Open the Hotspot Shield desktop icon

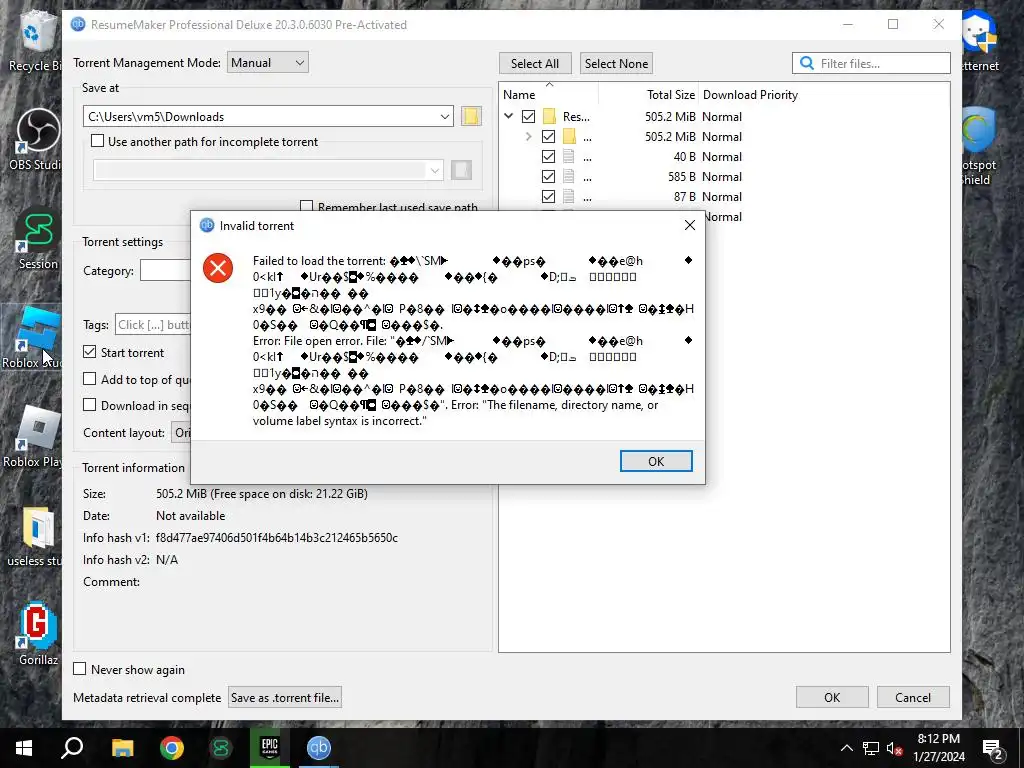tap(978, 146)
